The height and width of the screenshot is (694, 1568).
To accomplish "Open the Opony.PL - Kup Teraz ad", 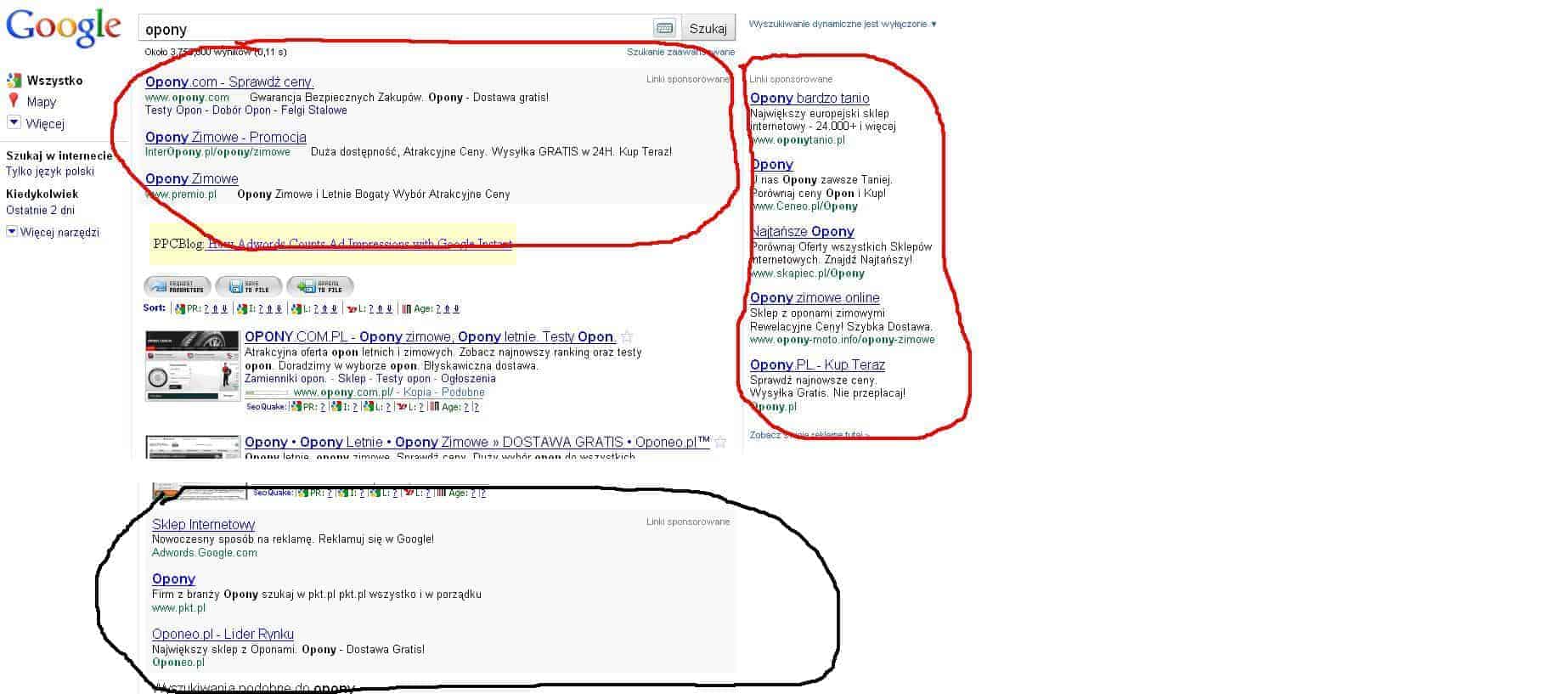I will coord(817,365).
